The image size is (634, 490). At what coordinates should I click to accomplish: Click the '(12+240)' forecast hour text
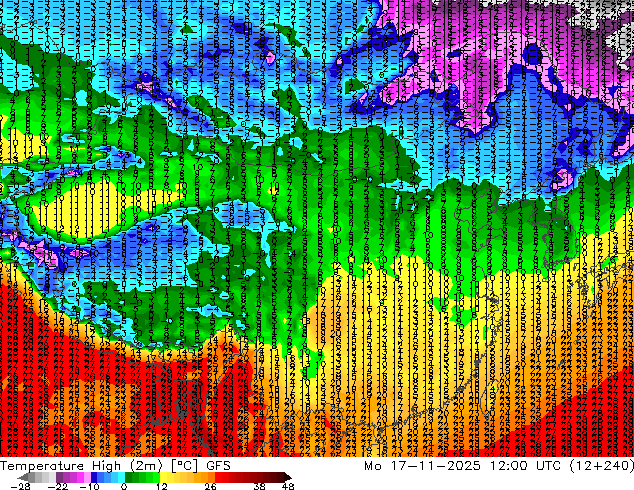(x=601, y=466)
